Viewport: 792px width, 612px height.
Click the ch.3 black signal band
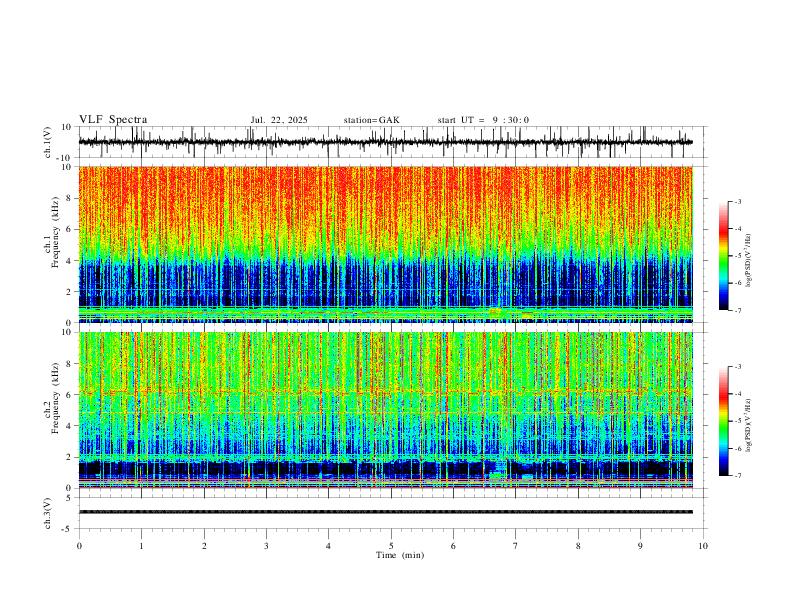(x=385, y=512)
